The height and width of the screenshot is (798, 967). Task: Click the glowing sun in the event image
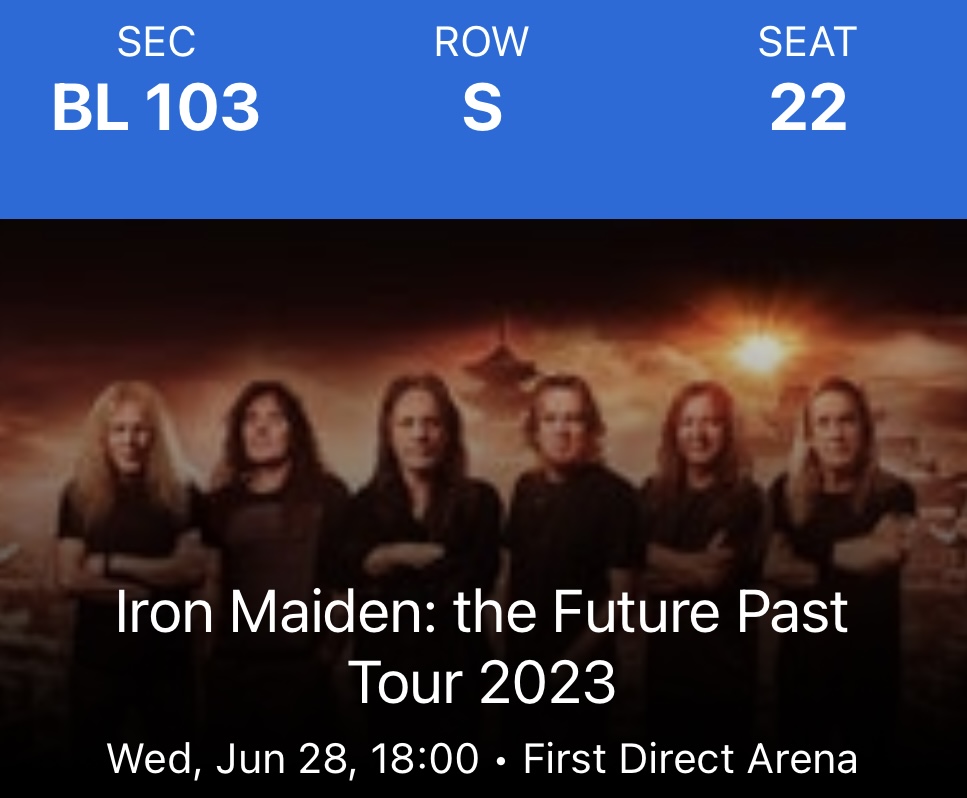pos(761,350)
